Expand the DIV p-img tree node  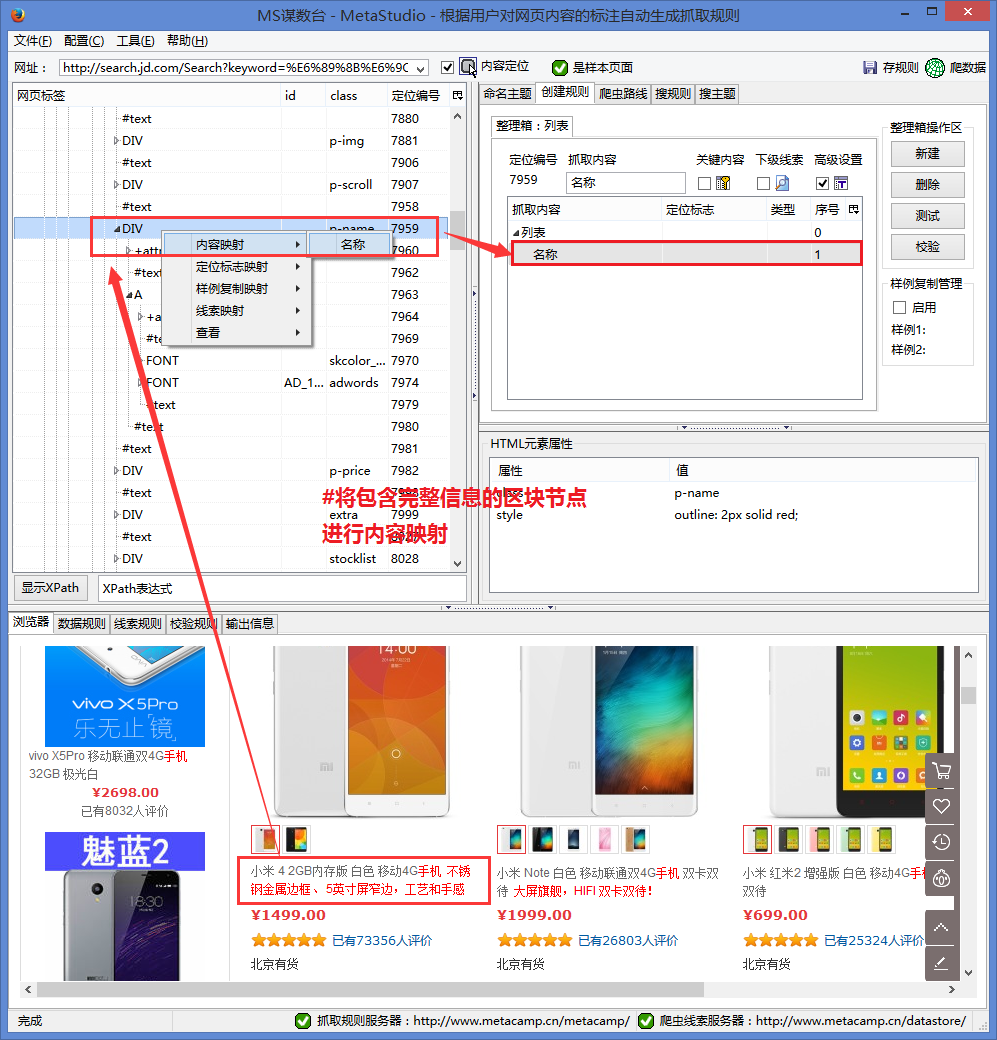pos(116,141)
